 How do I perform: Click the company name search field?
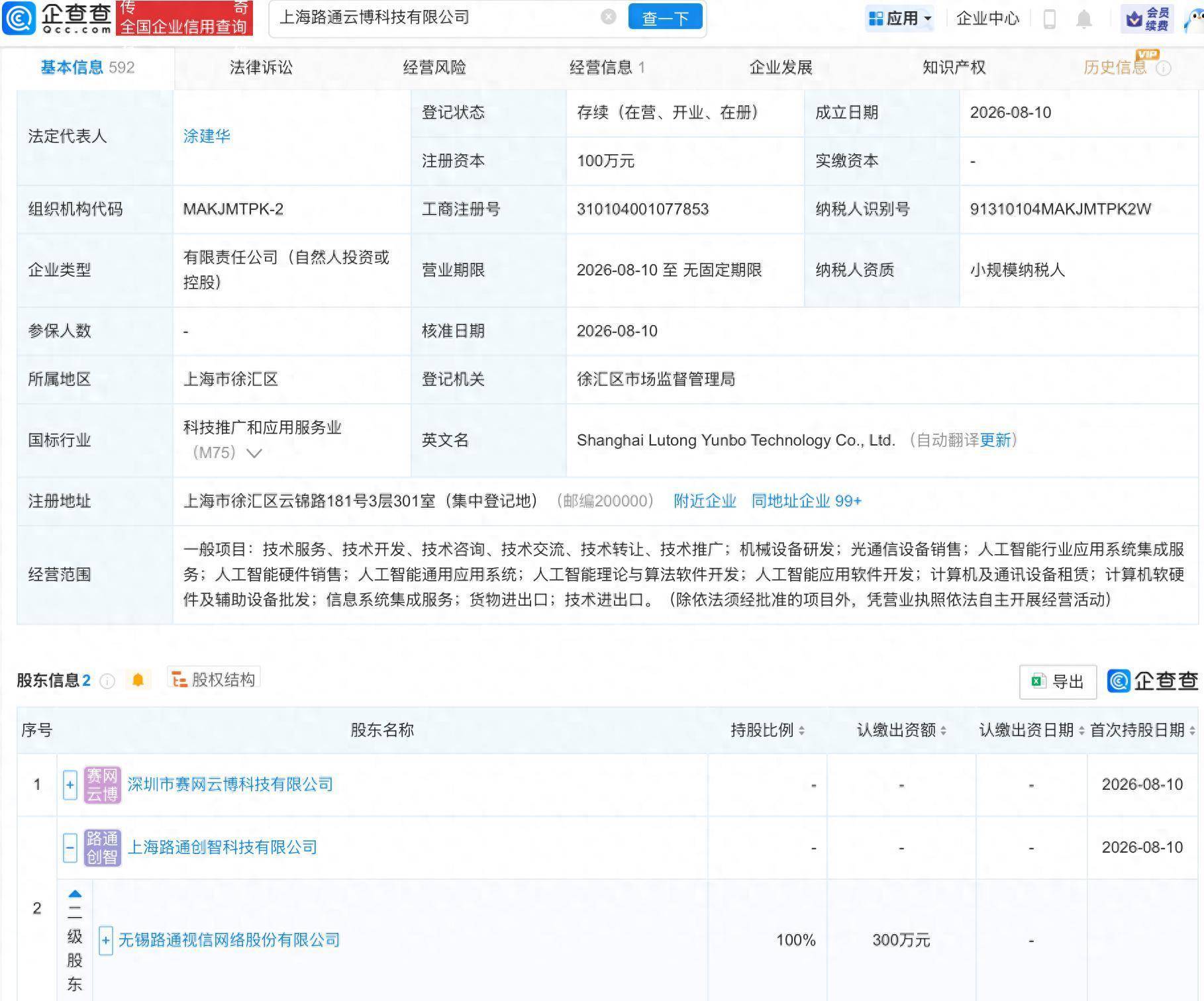tap(437, 18)
